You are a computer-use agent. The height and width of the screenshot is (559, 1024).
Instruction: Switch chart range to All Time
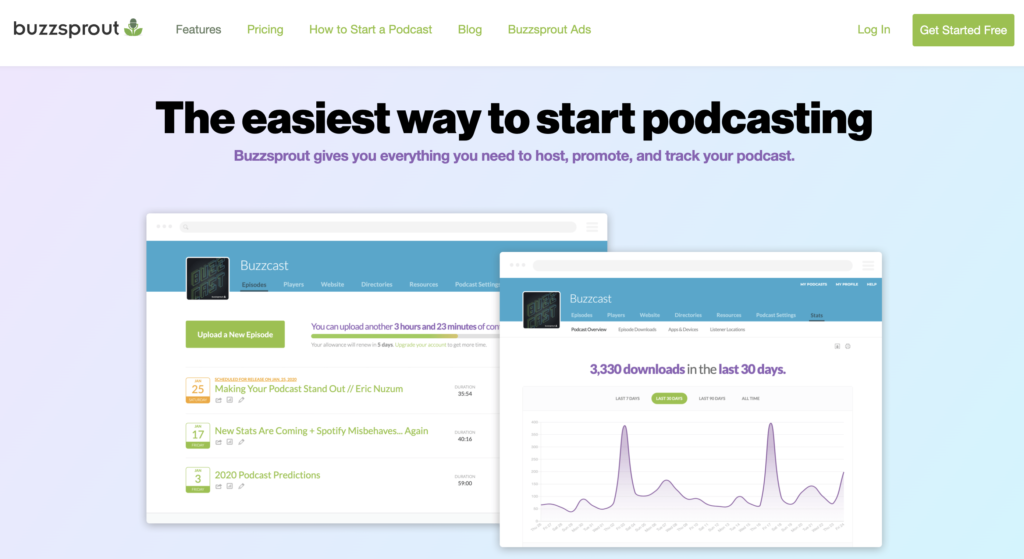pos(750,398)
